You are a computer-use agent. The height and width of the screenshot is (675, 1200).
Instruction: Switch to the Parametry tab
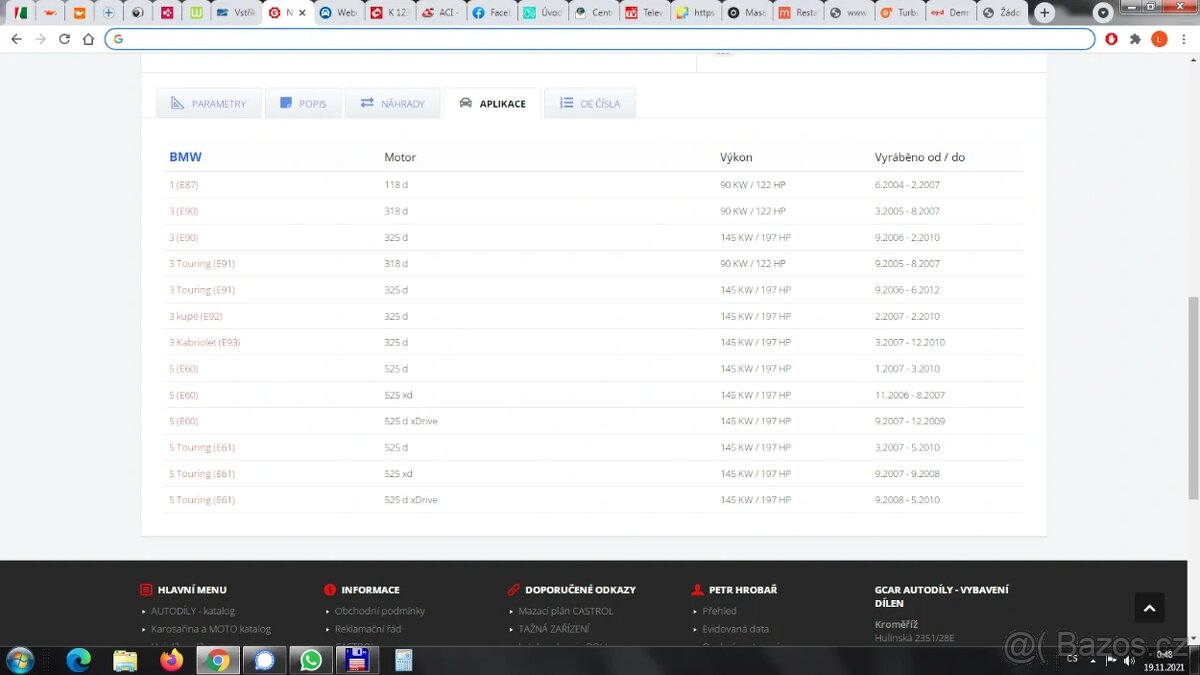[208, 103]
